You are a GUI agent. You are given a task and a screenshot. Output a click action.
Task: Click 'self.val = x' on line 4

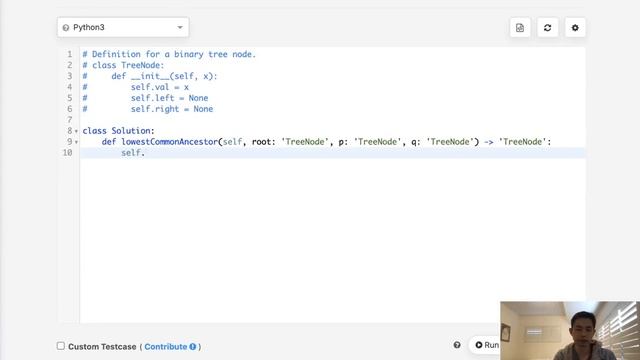coord(160,87)
